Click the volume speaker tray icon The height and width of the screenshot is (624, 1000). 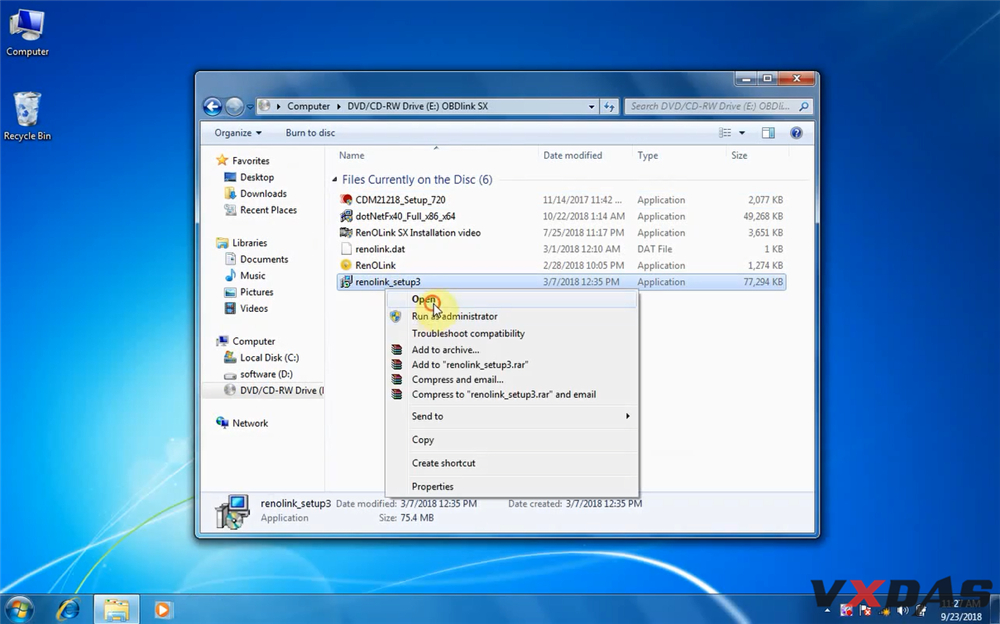point(901,611)
